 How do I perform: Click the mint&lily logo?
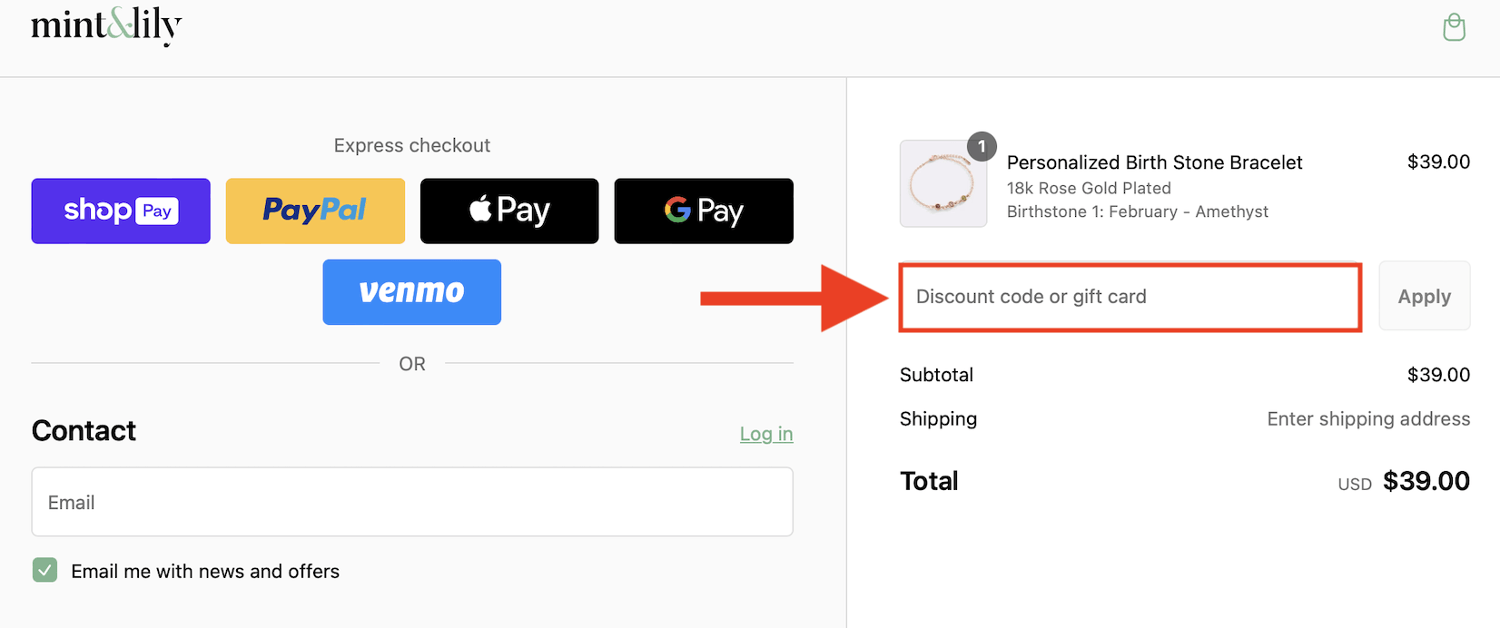[106, 26]
